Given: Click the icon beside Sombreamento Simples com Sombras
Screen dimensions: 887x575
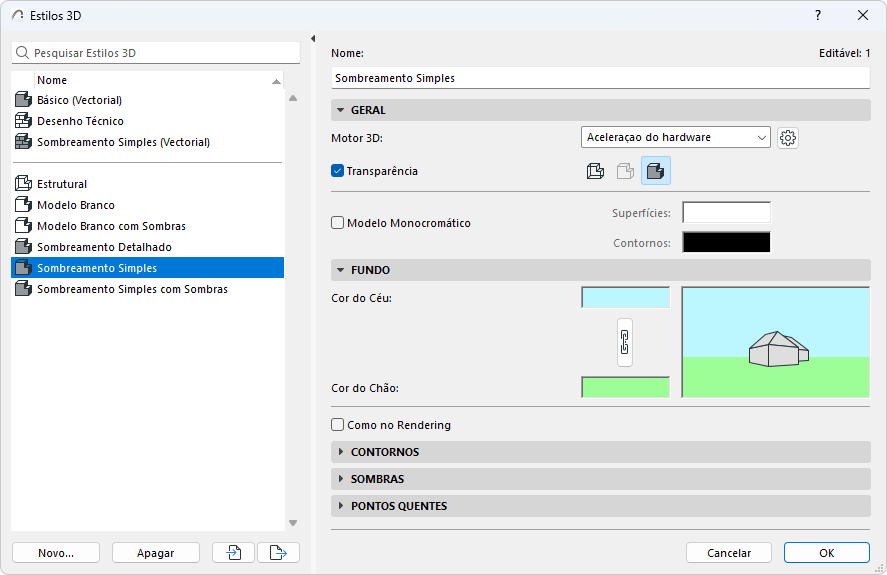Looking at the screenshot, I should [23, 288].
